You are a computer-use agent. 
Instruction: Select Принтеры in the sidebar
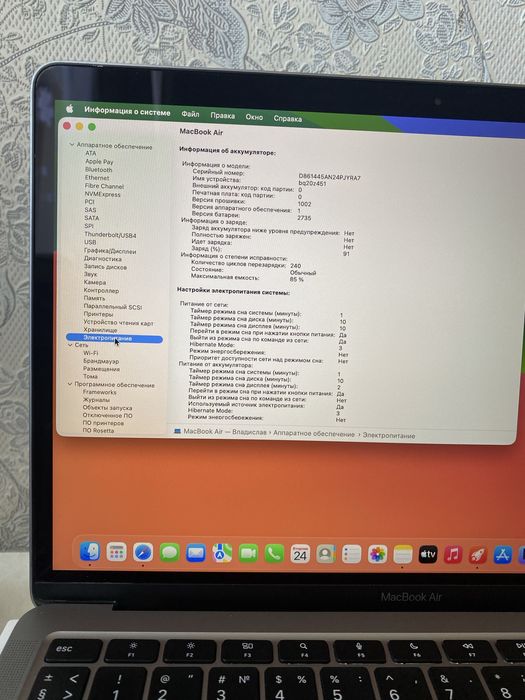point(98,314)
